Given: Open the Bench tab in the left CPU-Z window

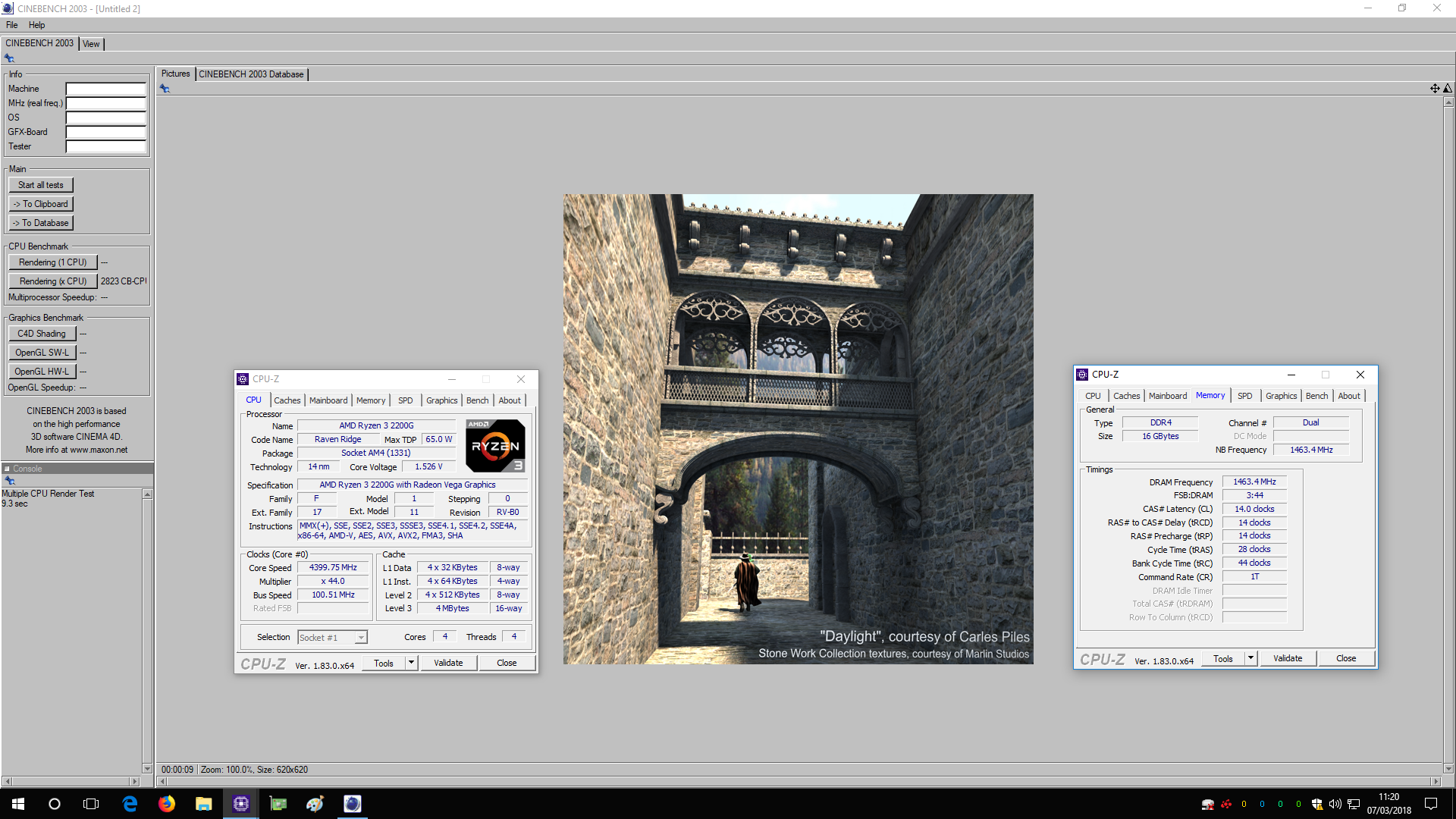Looking at the screenshot, I should [x=478, y=400].
